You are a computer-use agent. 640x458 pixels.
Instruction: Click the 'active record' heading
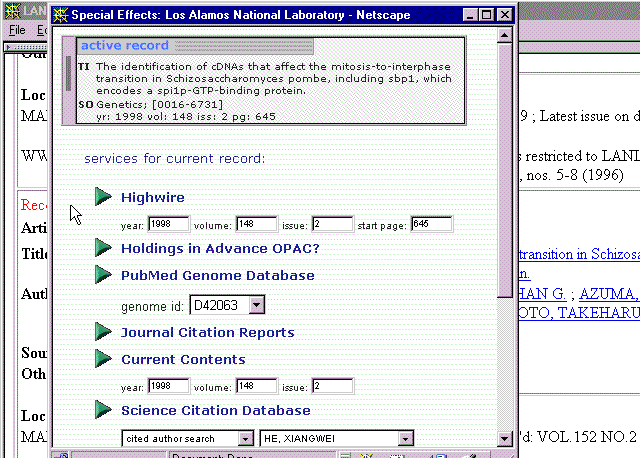click(125, 45)
